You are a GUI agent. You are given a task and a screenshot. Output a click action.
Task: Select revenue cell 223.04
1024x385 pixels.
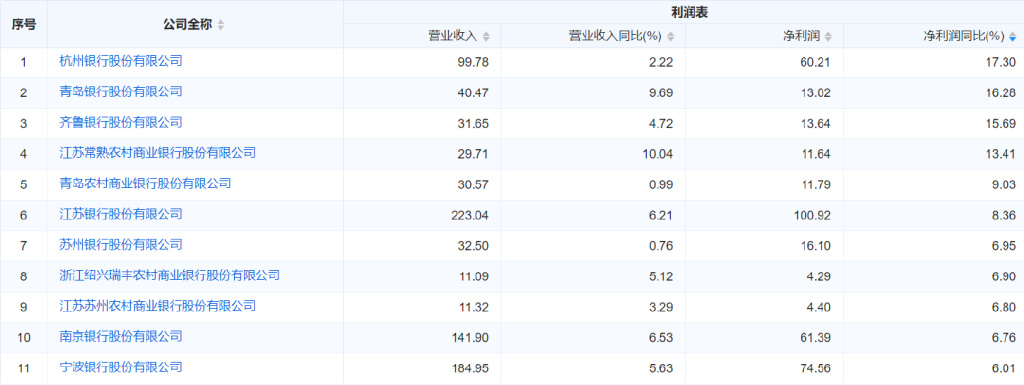pos(470,215)
